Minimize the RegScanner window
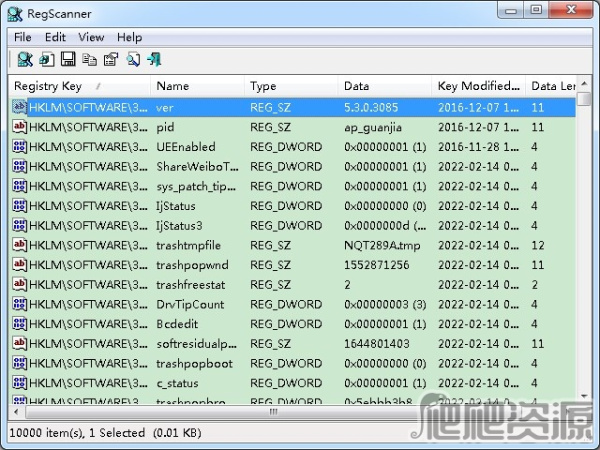The height and width of the screenshot is (450, 600). coord(511,10)
